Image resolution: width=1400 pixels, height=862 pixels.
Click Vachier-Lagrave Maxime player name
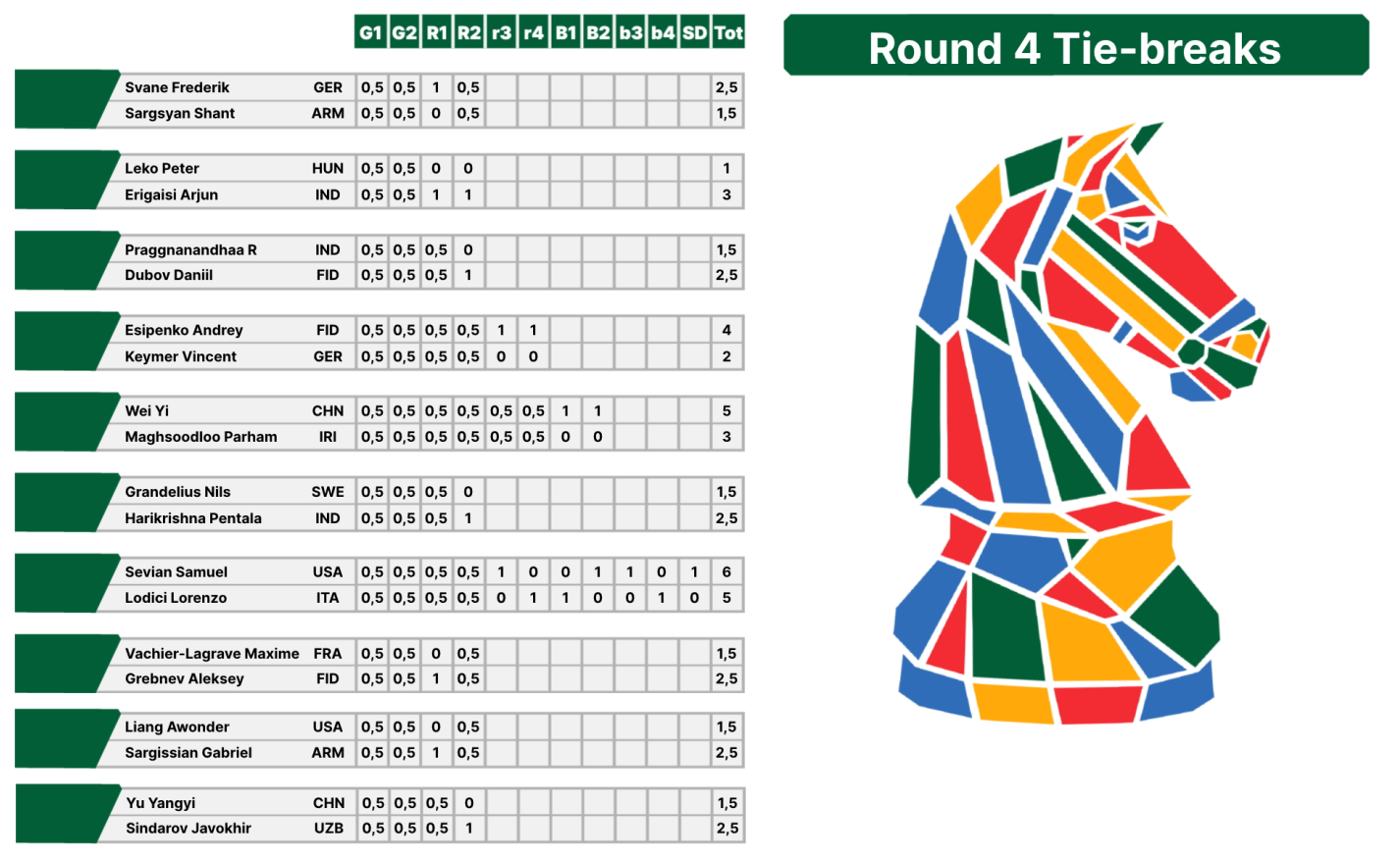[x=212, y=653]
